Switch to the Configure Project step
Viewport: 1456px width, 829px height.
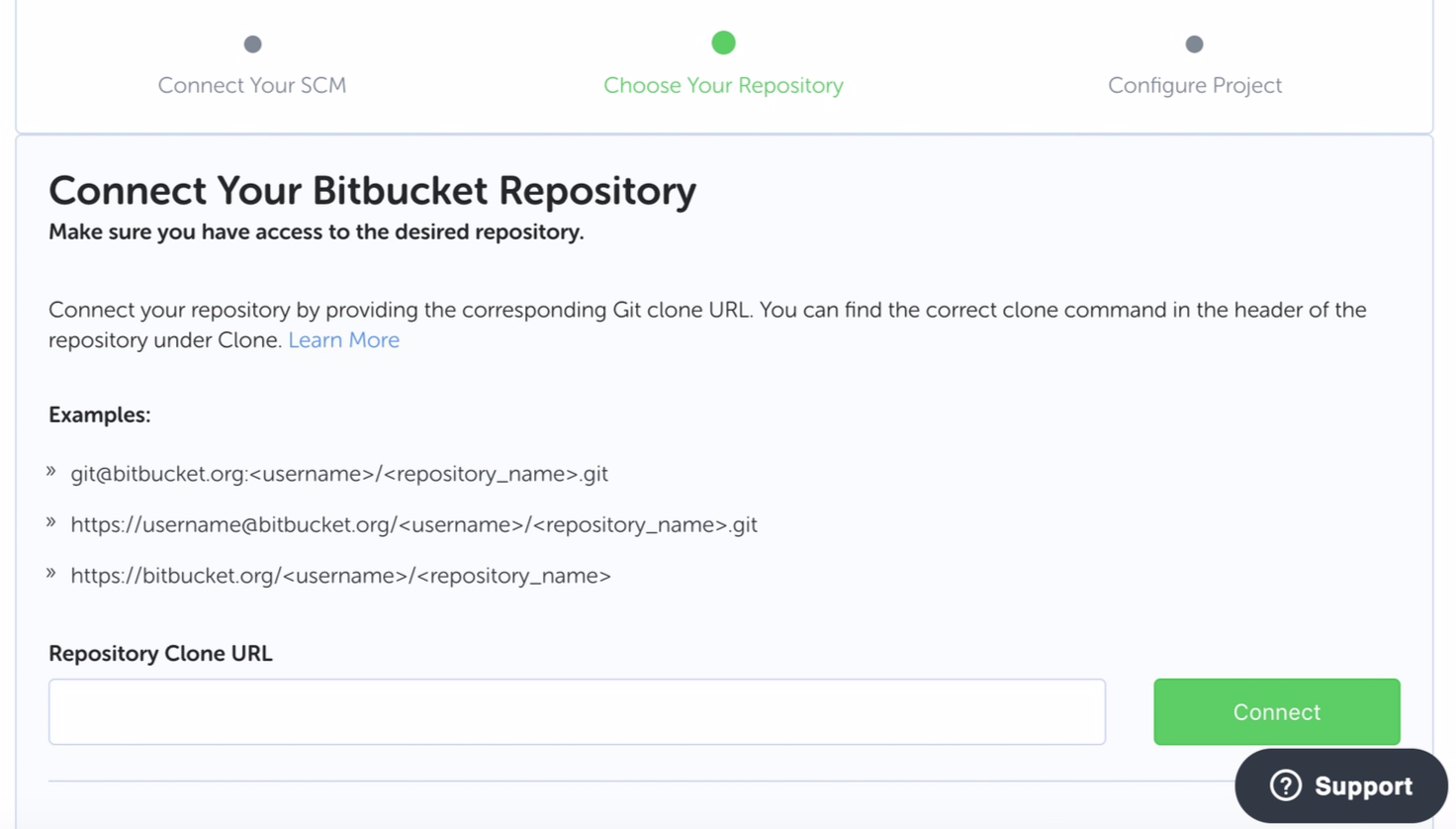pyautogui.click(x=1194, y=85)
